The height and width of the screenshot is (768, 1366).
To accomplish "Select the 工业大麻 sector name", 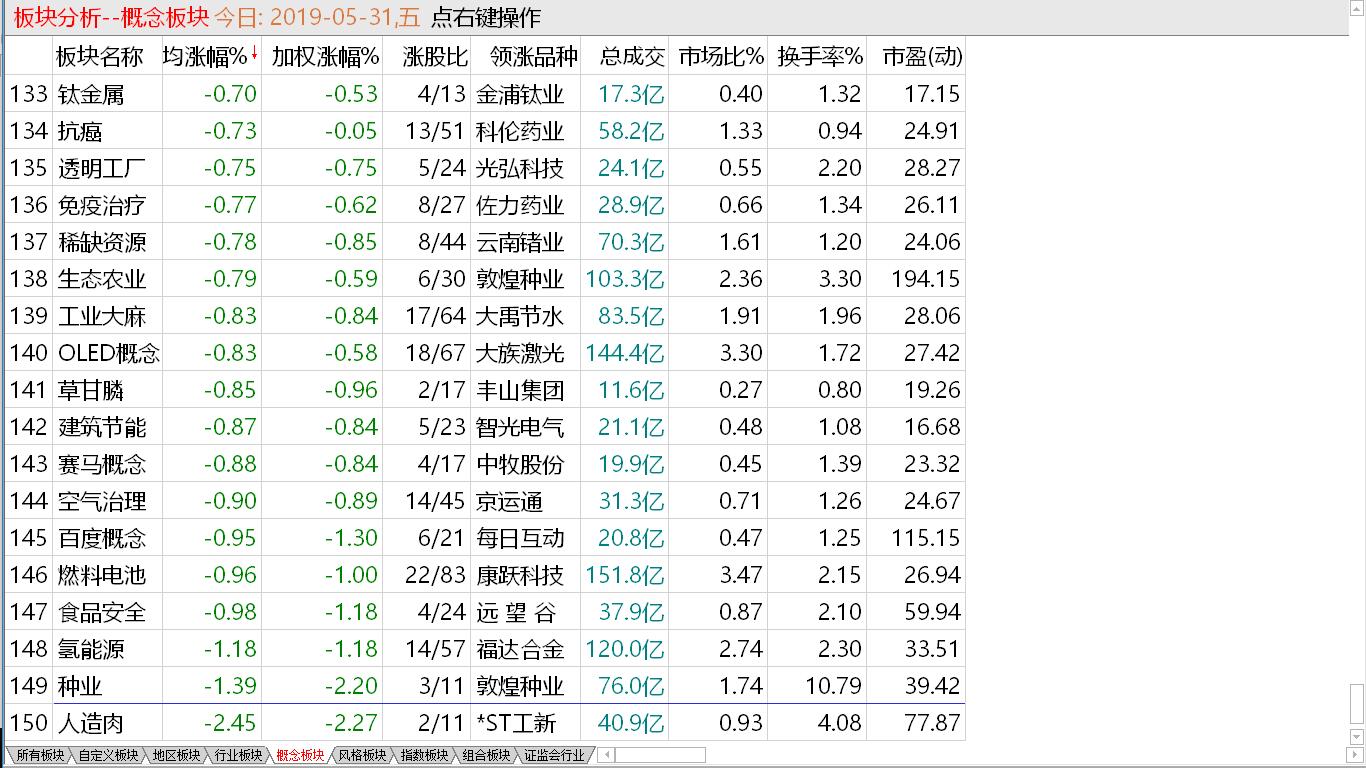I will coord(102,316).
